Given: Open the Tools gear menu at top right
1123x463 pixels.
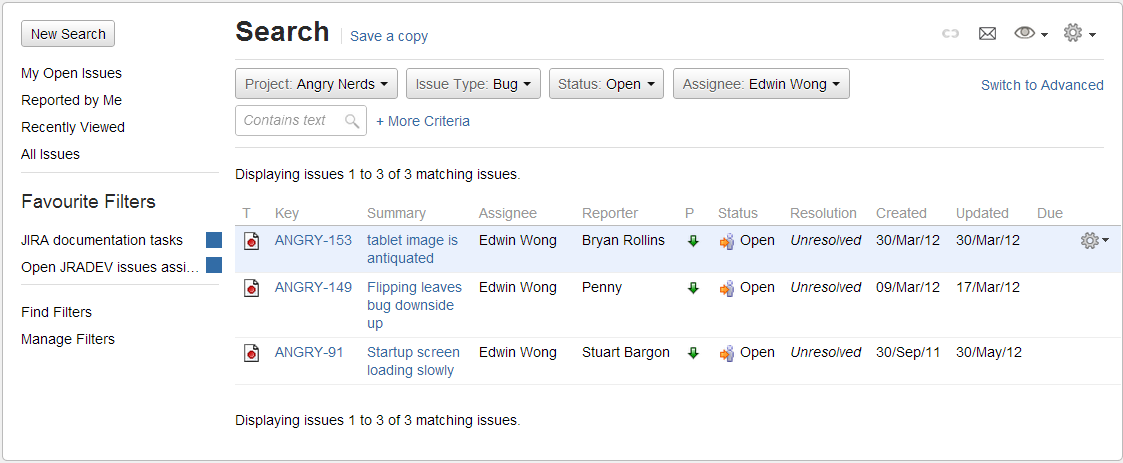Looking at the screenshot, I should [1079, 34].
